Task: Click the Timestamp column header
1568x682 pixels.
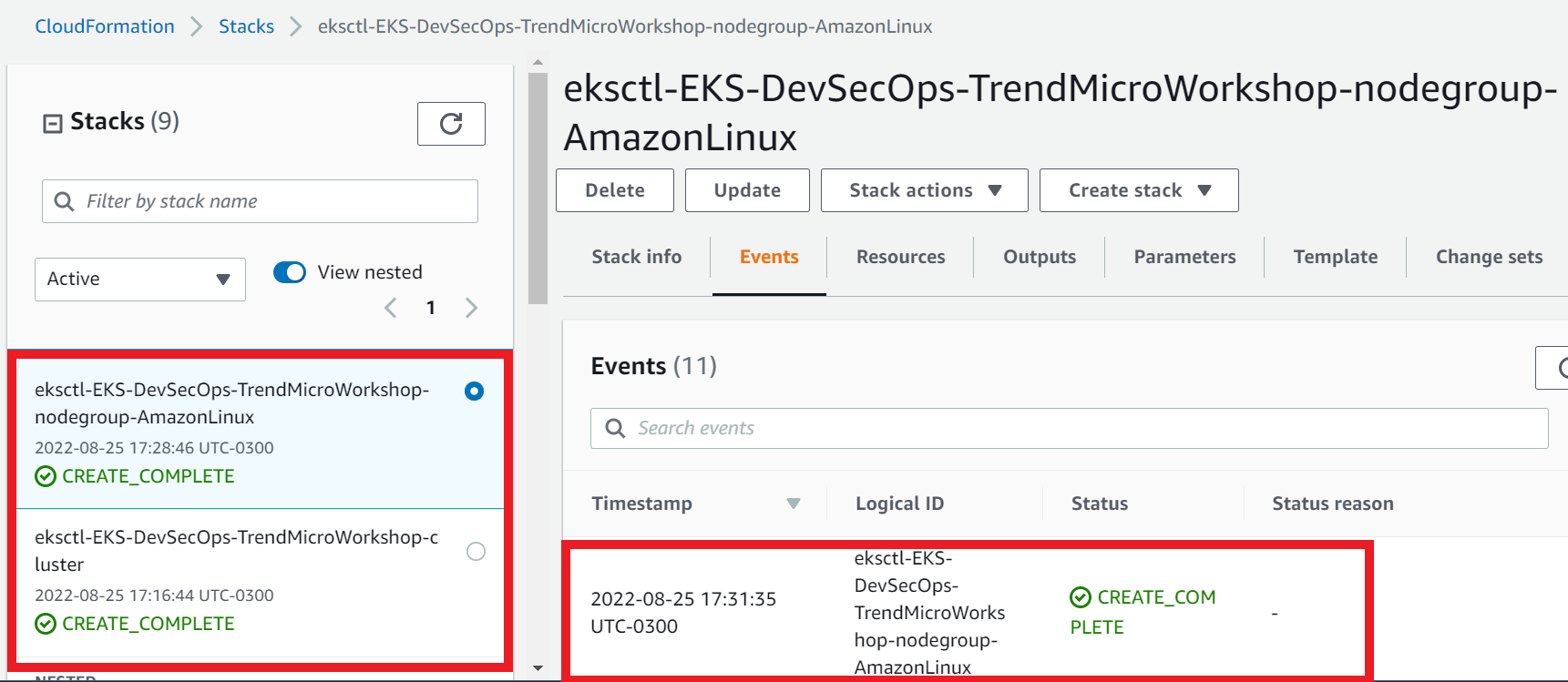Action: click(641, 504)
